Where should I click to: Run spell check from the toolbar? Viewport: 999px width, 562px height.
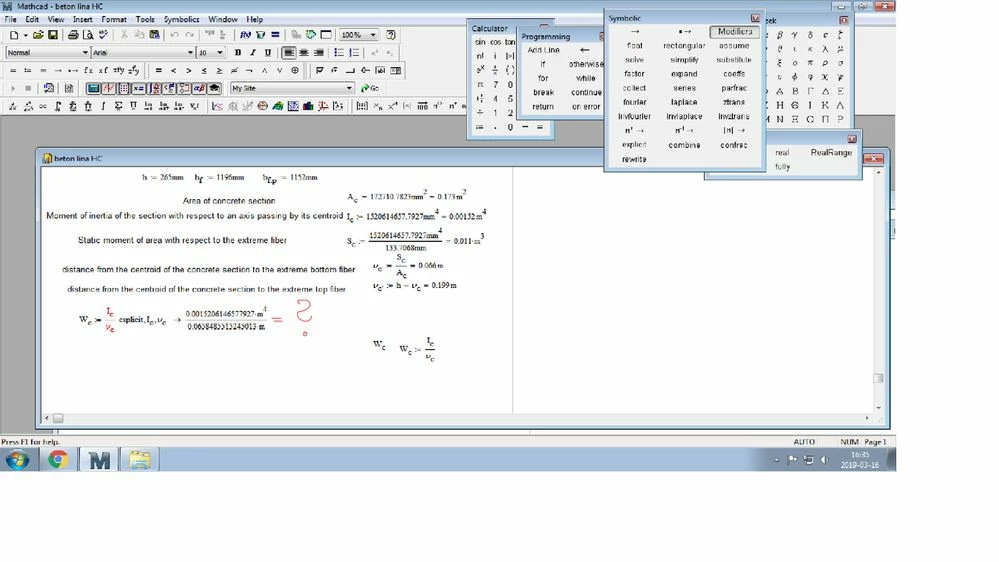[x=103, y=35]
